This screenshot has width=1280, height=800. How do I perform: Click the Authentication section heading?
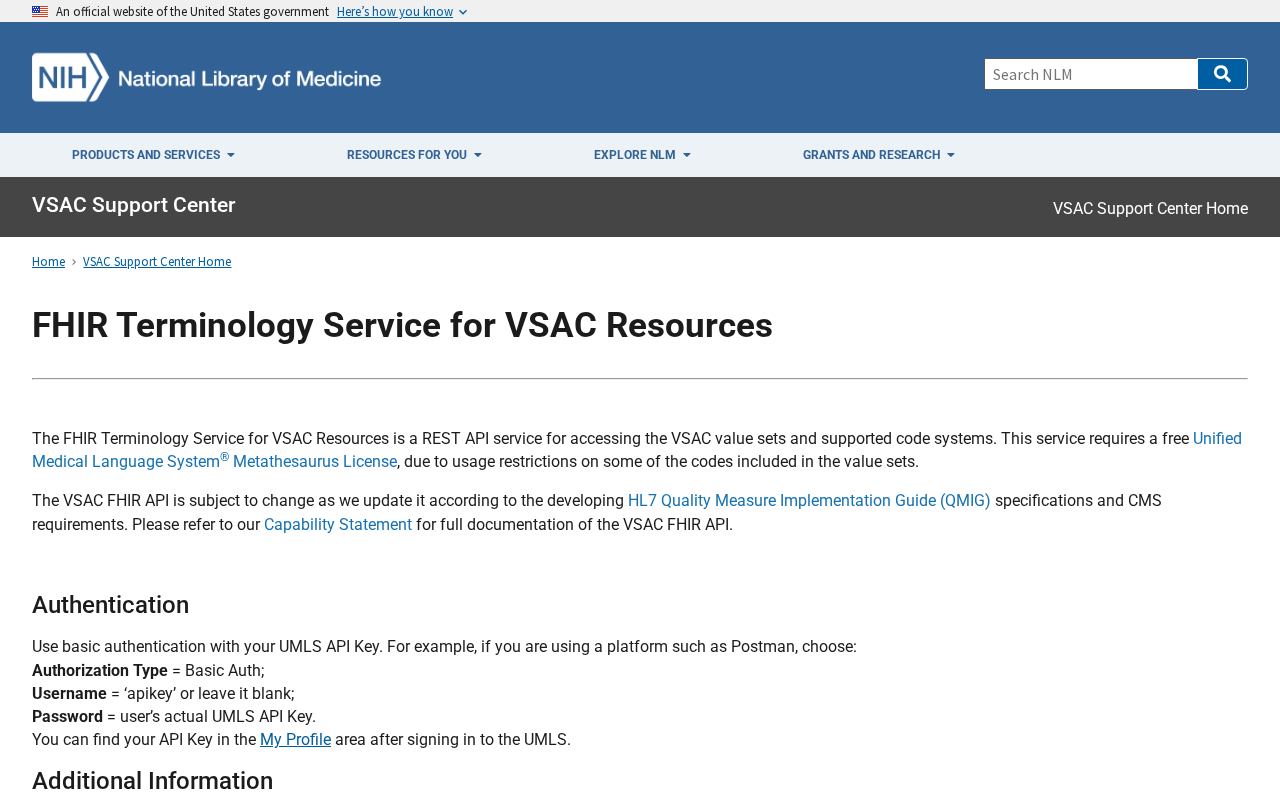[110, 605]
